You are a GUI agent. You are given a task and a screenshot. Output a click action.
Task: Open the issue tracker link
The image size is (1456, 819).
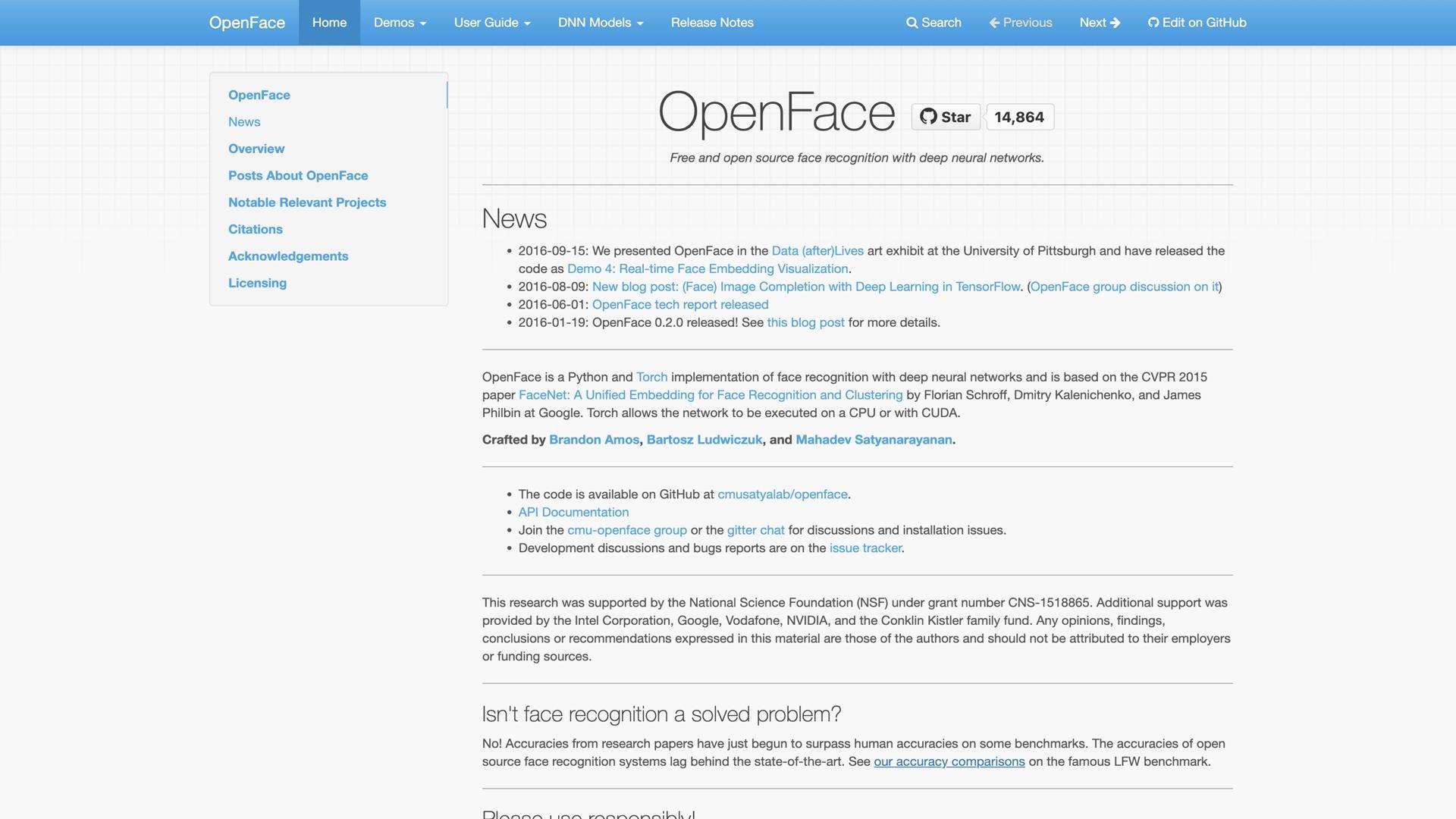(864, 548)
